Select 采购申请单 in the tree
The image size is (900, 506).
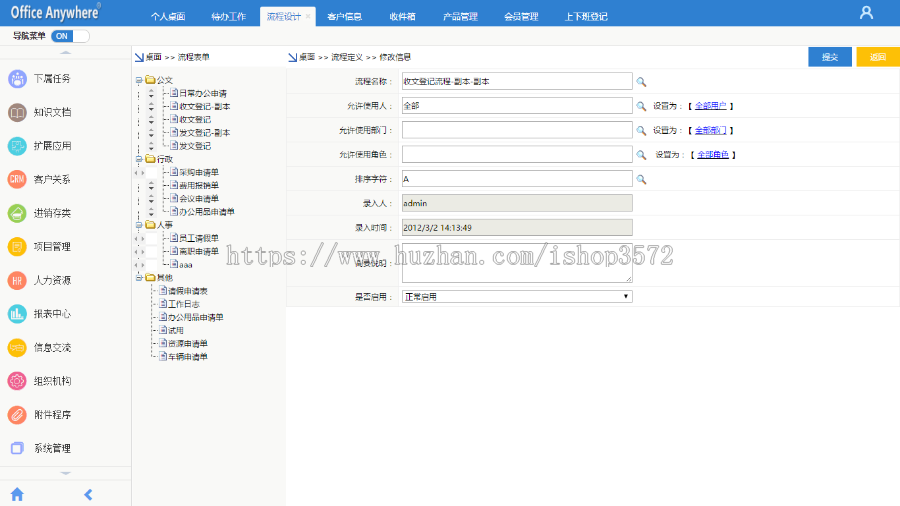pyautogui.click(x=199, y=172)
